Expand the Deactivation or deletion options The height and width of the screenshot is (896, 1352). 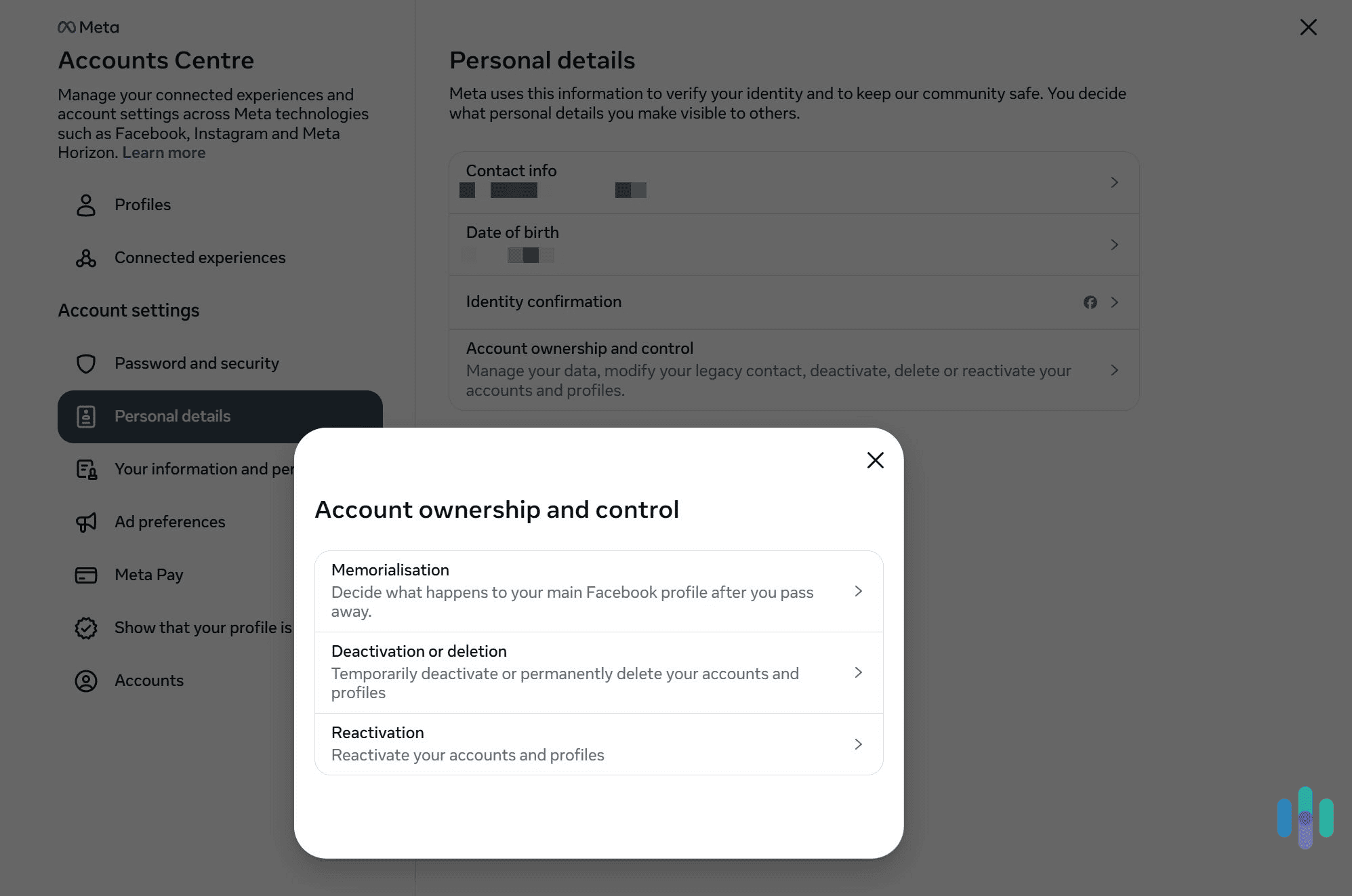point(858,672)
